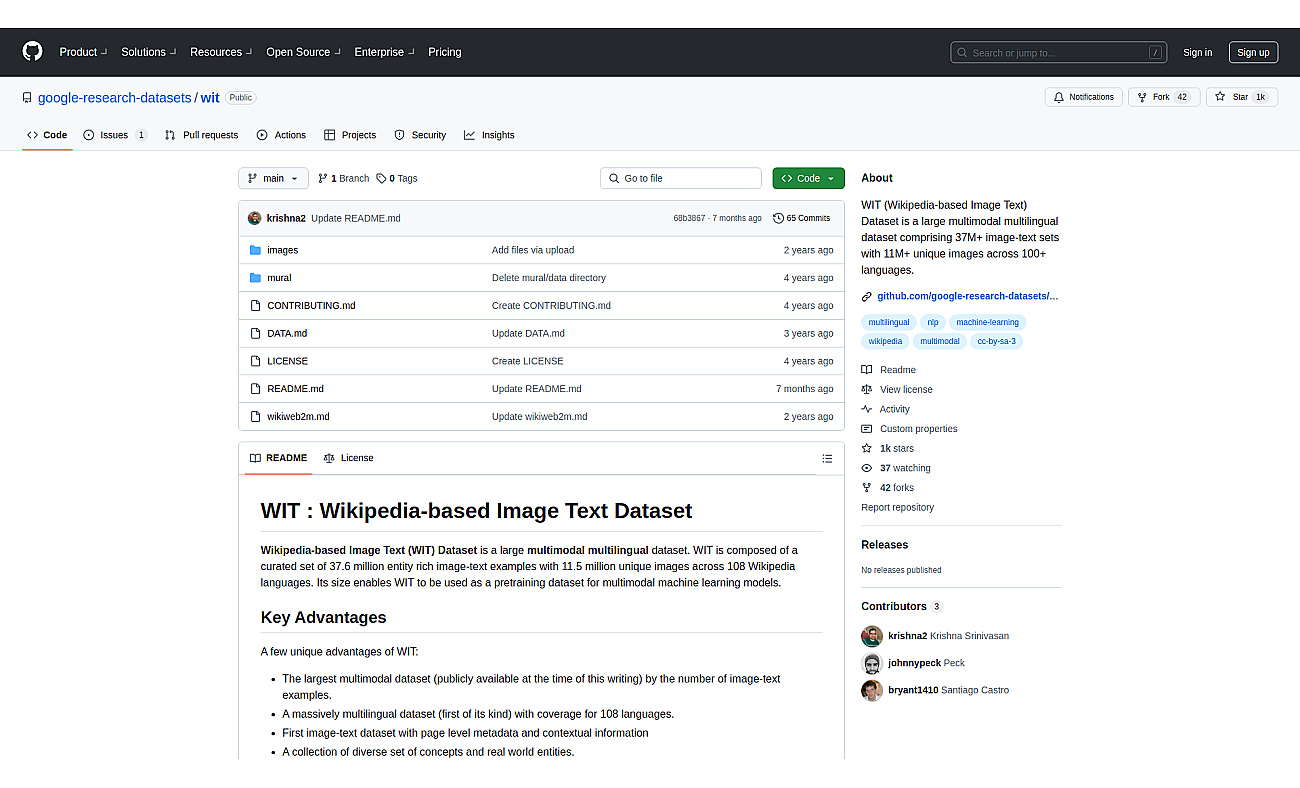Click the repository book icon beside google-research-datasets

pyautogui.click(x=27, y=98)
